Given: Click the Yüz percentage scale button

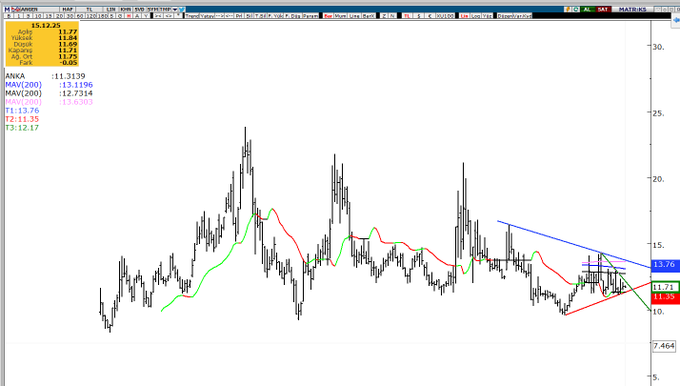Looking at the screenshot, I should click(487, 16).
